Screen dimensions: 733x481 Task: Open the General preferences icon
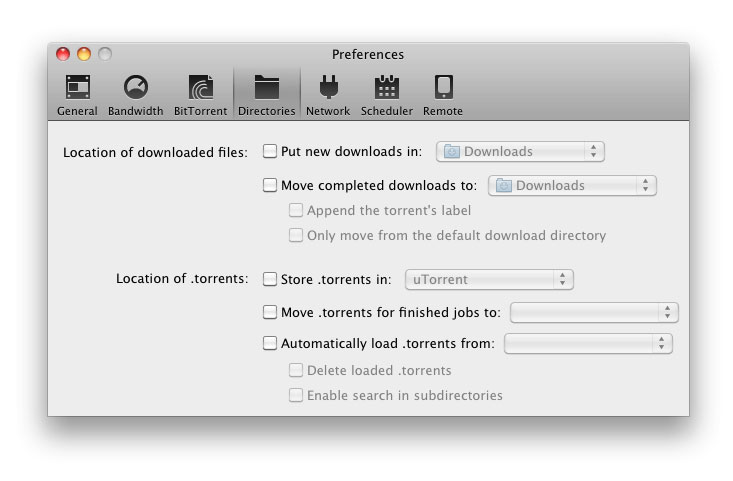pos(77,87)
